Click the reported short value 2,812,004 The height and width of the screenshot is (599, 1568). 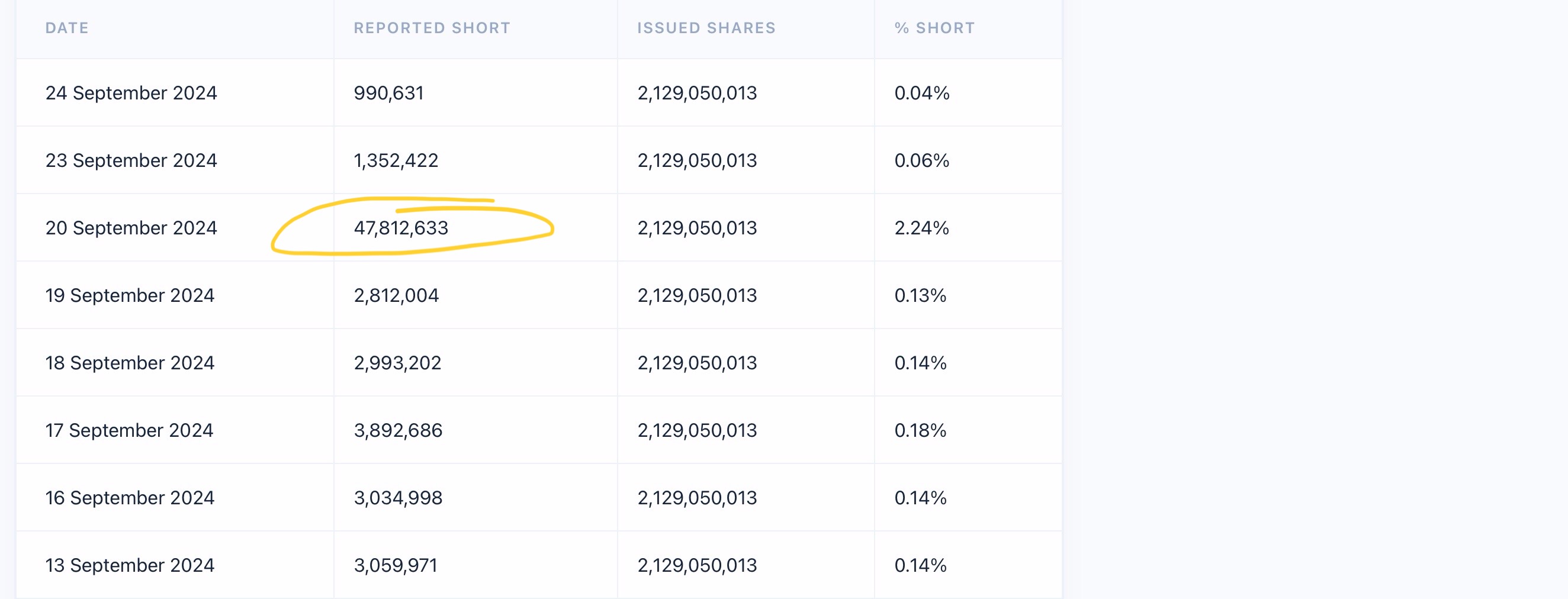point(396,296)
